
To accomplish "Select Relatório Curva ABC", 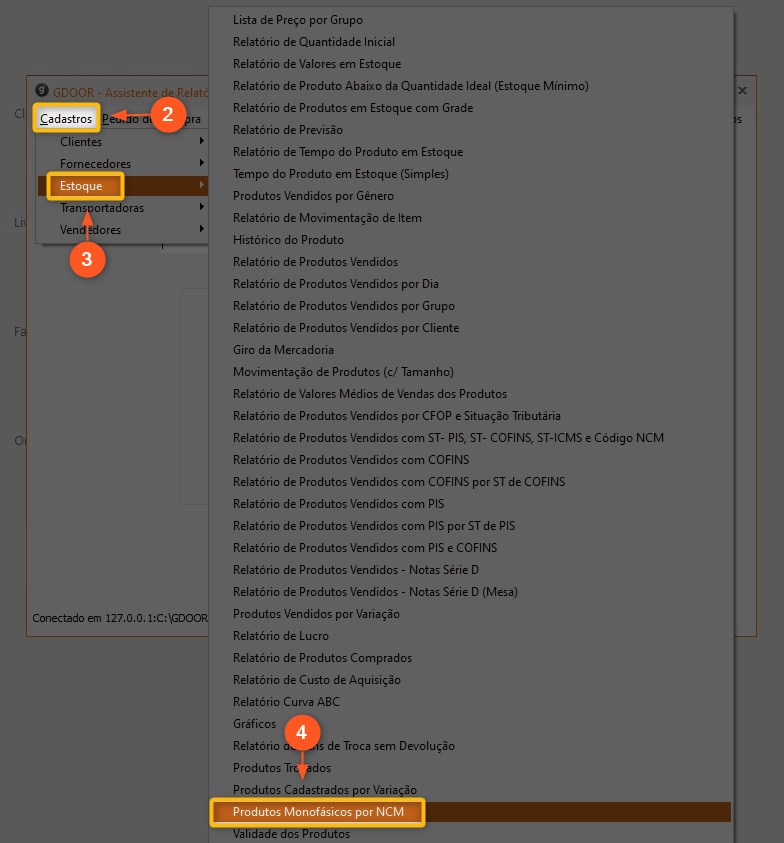I will click(x=286, y=702).
